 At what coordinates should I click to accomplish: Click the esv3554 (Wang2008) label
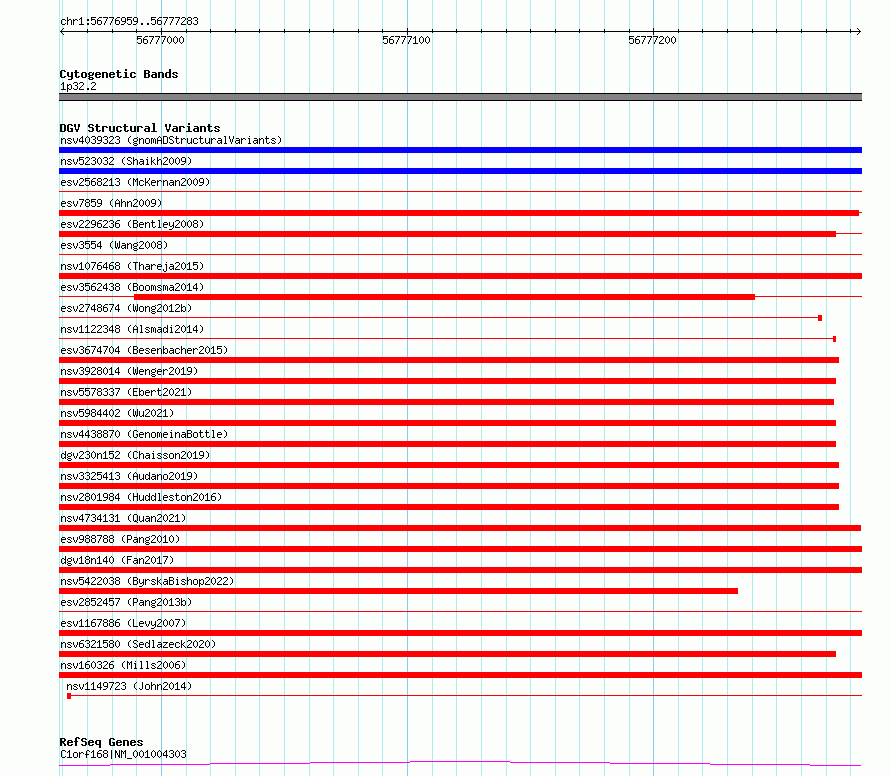(114, 245)
